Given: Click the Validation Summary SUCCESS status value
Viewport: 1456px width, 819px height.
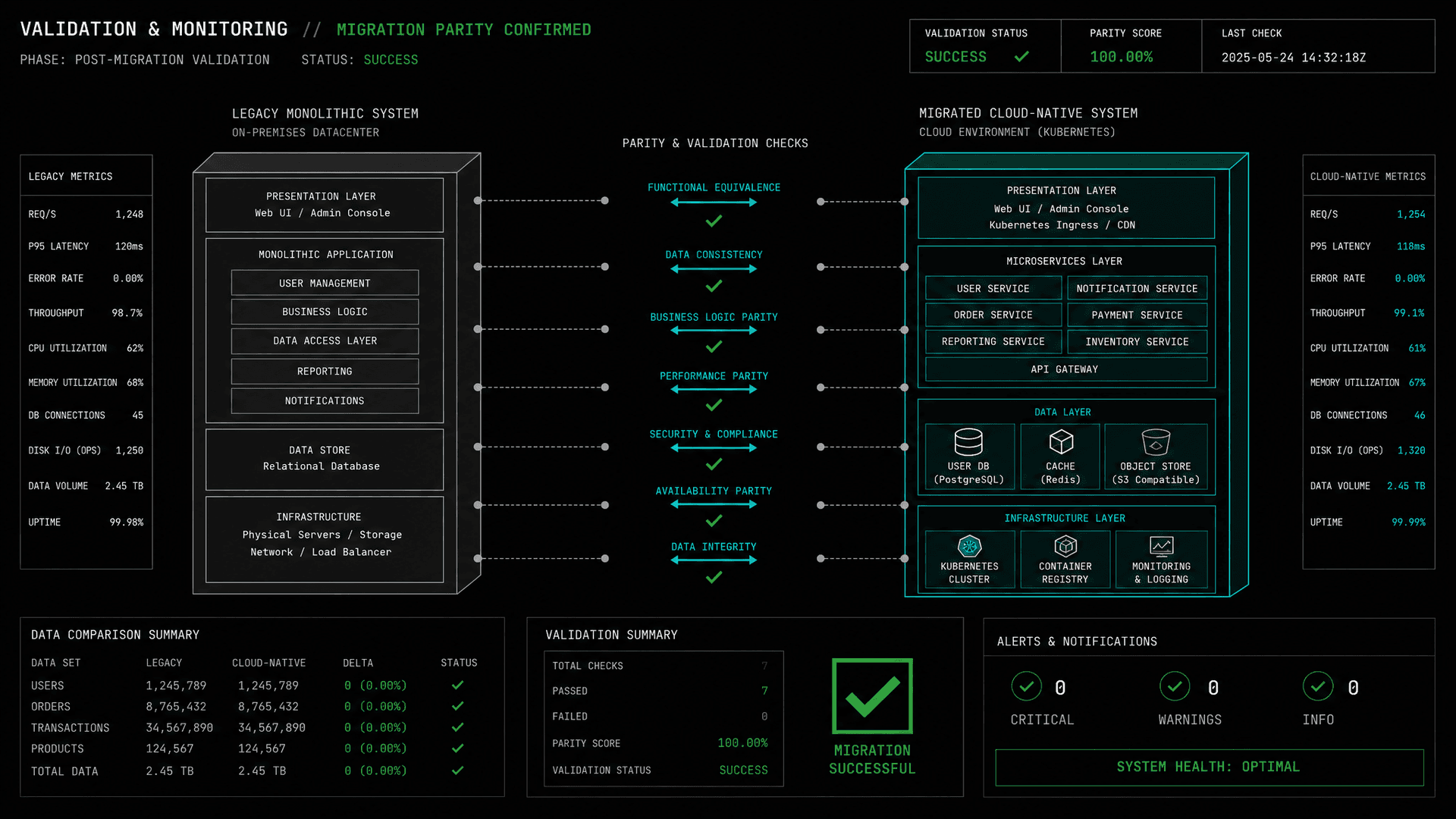Looking at the screenshot, I should click(743, 770).
